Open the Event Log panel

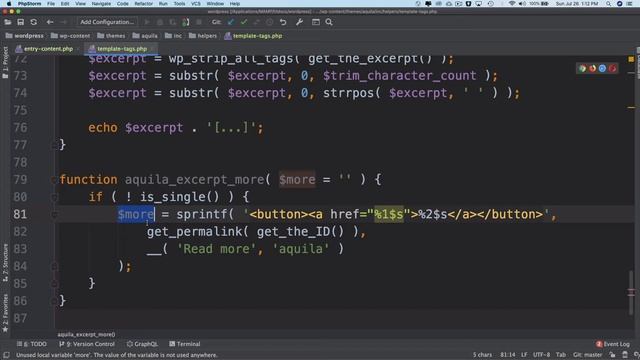(x=613, y=344)
